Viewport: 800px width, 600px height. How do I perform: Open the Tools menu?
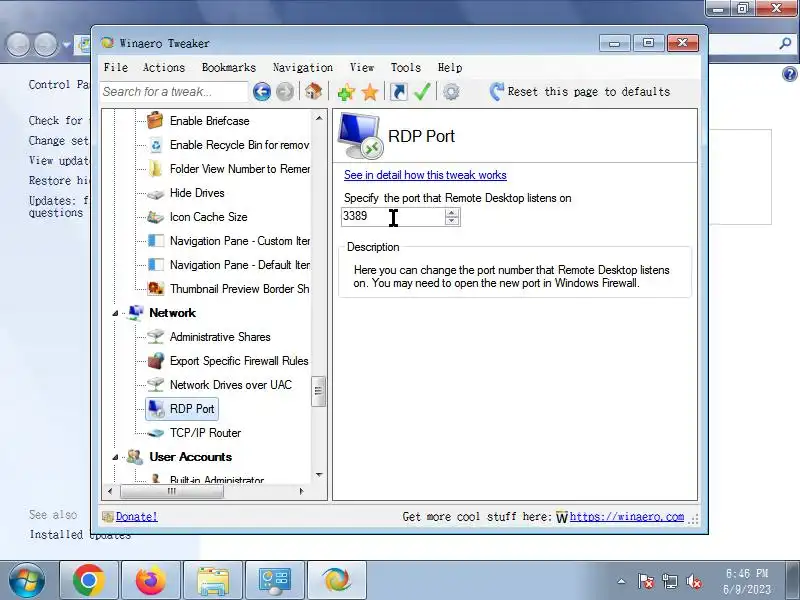tap(406, 67)
